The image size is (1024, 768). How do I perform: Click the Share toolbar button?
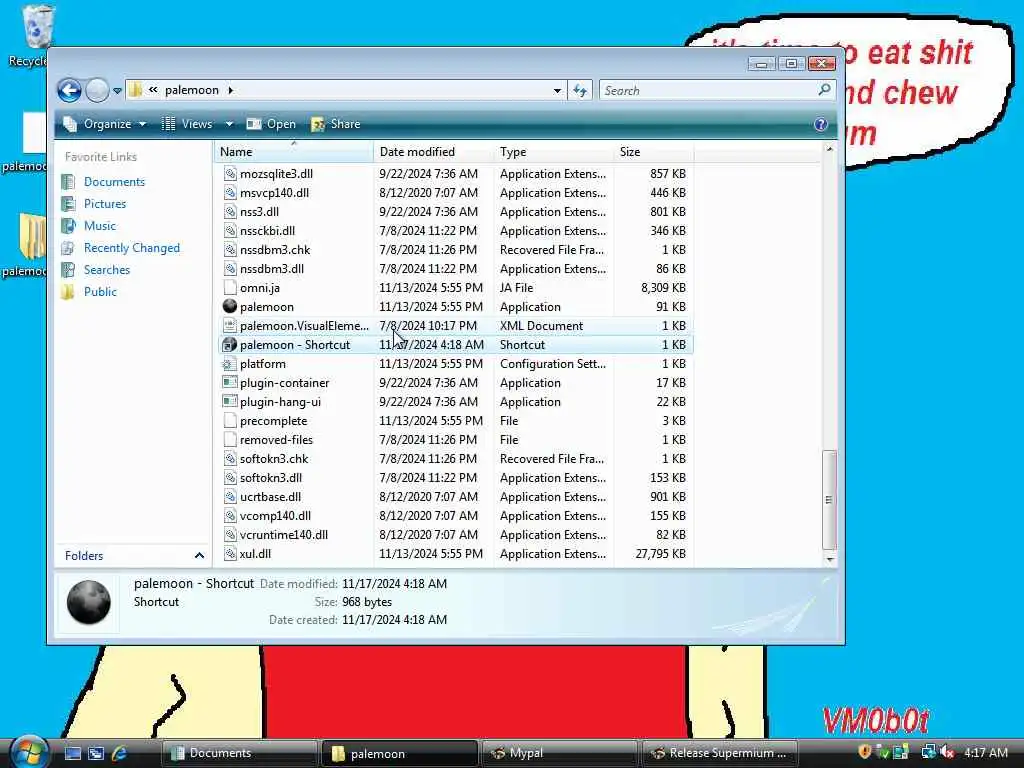[x=336, y=124]
